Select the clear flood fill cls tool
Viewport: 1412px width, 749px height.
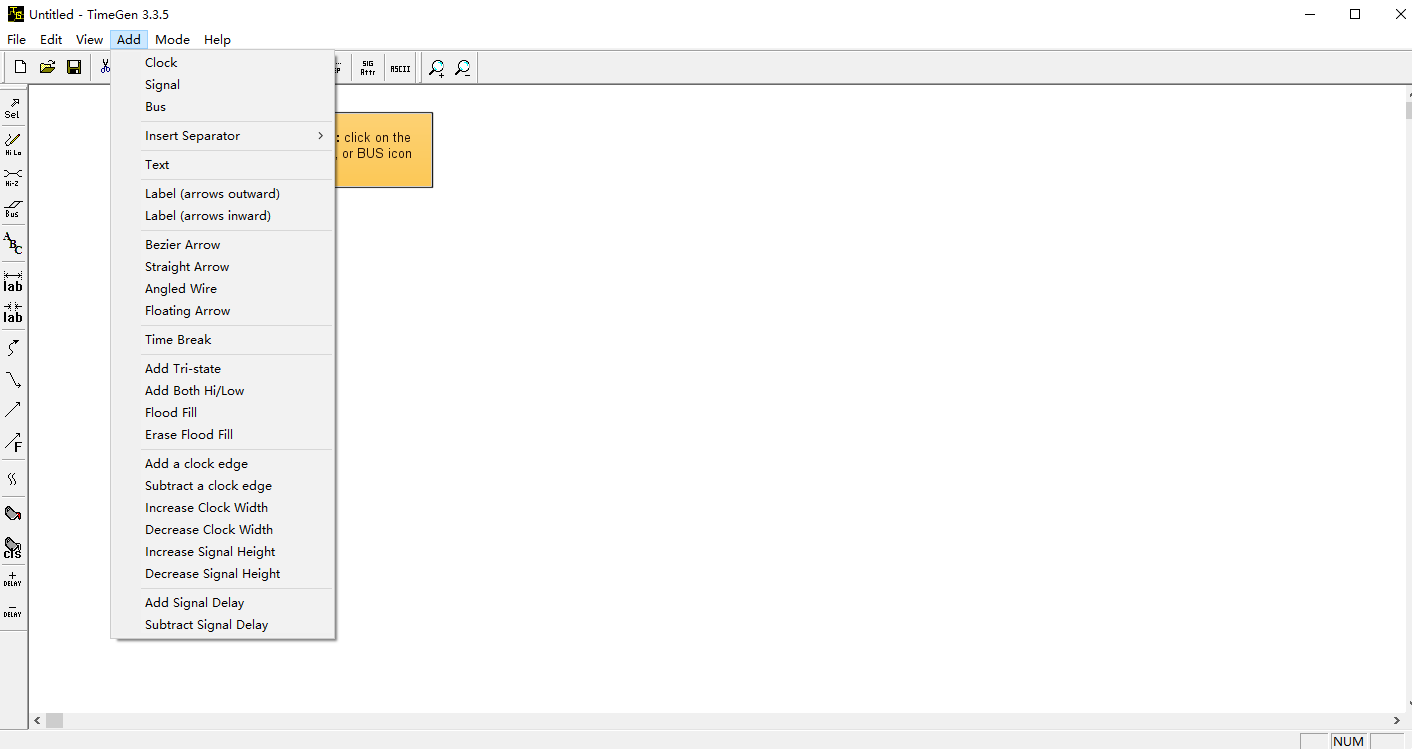(x=13, y=547)
